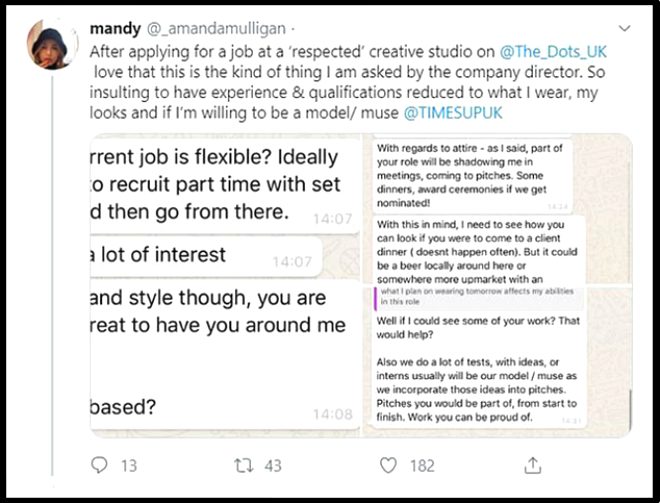Like the tweet with the heart icon
This screenshot has height=503, width=660.
389,465
